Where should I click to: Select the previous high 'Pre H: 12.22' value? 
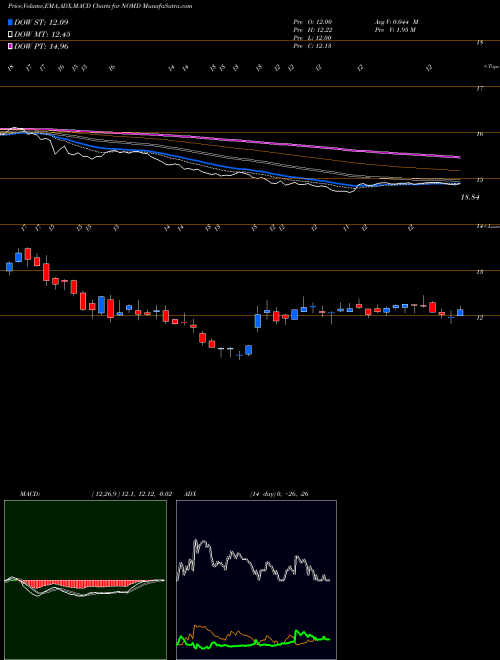pyautogui.click(x=313, y=29)
